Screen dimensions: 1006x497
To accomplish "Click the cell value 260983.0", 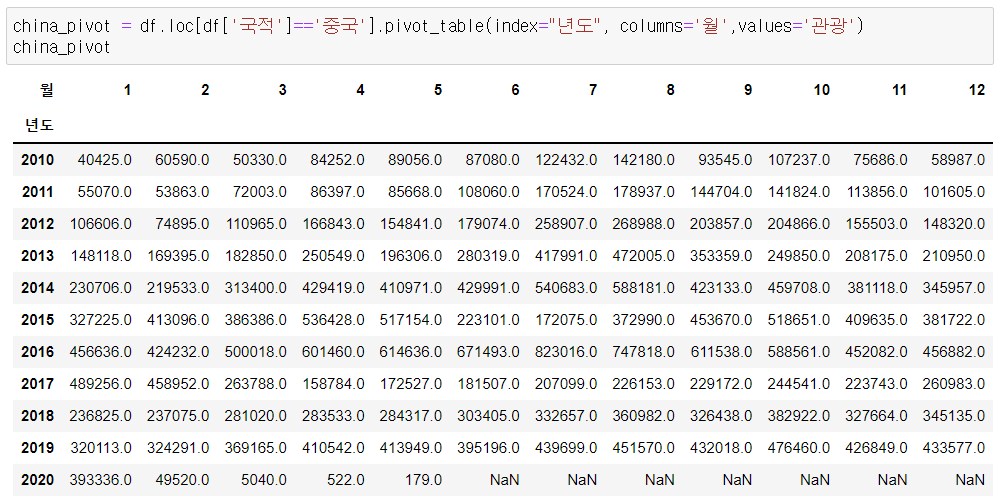I will (954, 384).
